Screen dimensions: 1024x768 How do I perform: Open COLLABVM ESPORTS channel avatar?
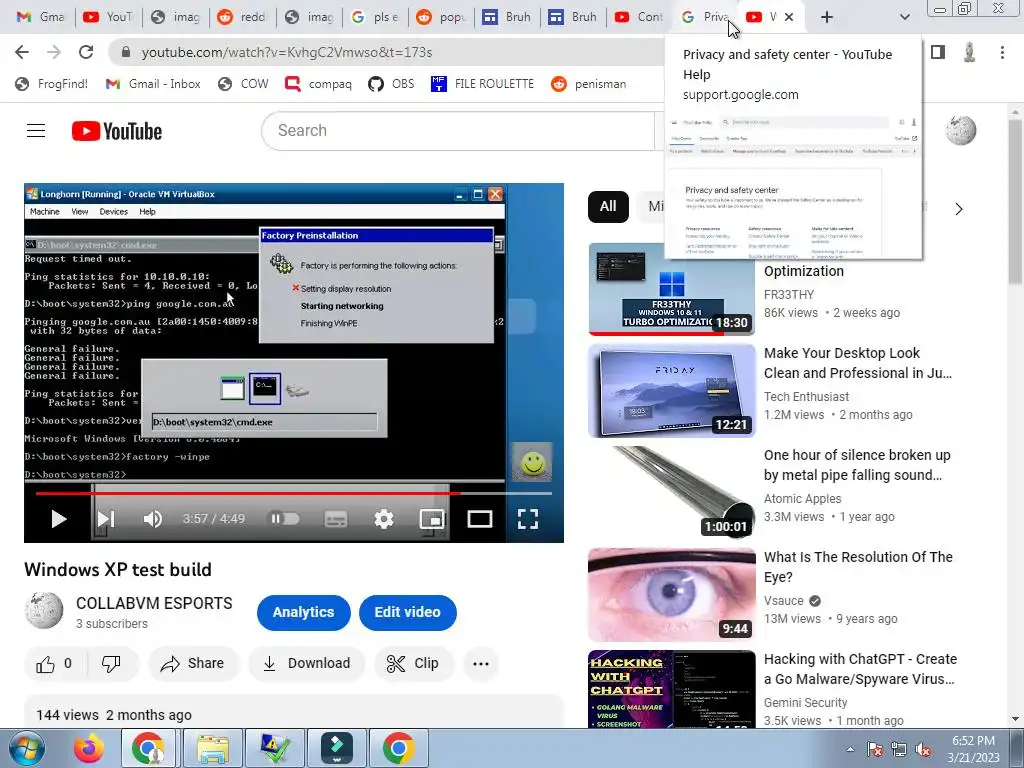click(x=44, y=611)
